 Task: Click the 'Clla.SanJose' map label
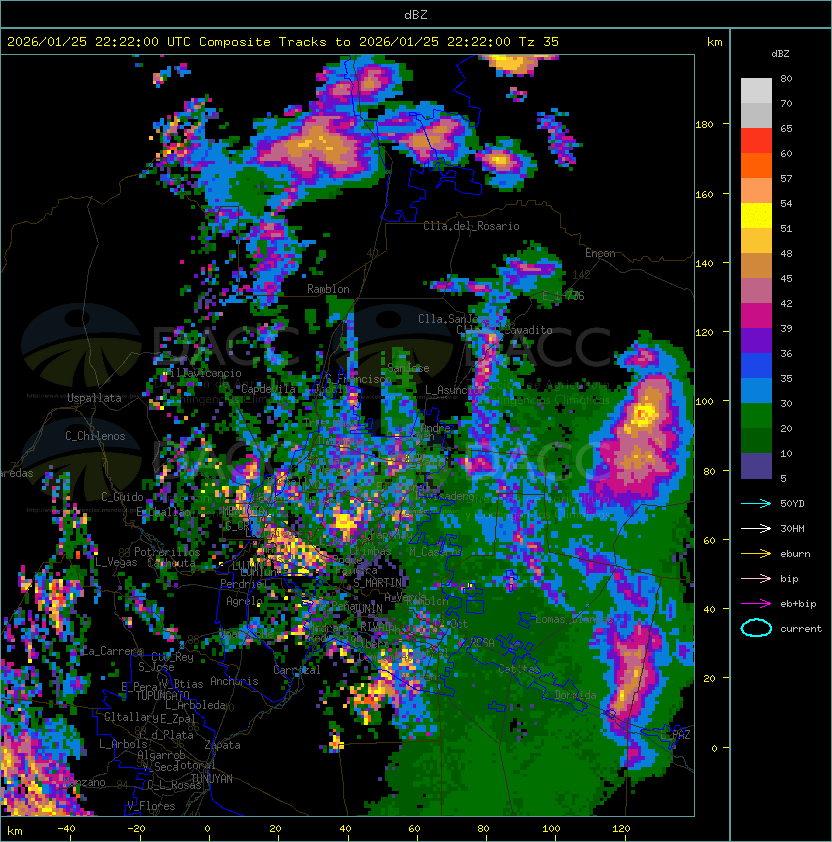click(454, 319)
